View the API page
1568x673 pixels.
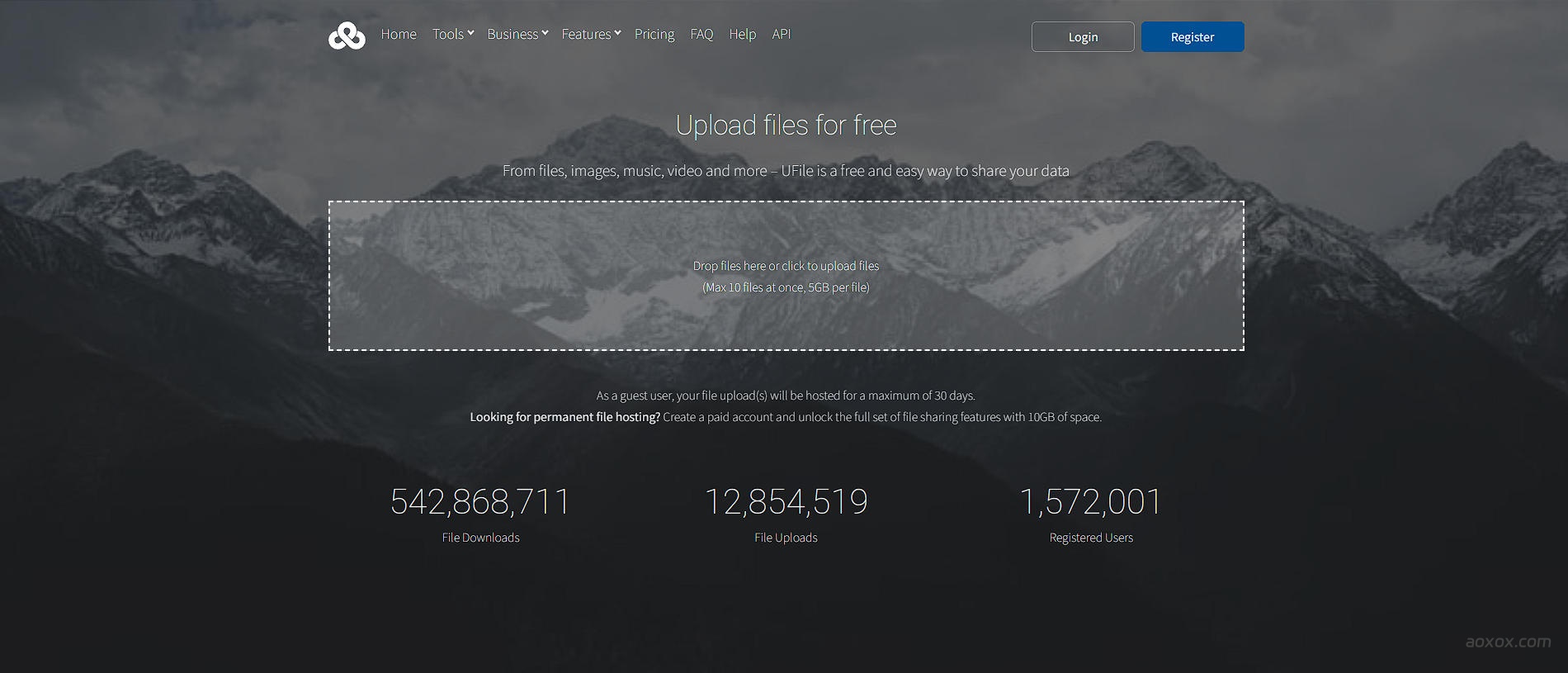pyautogui.click(x=782, y=34)
